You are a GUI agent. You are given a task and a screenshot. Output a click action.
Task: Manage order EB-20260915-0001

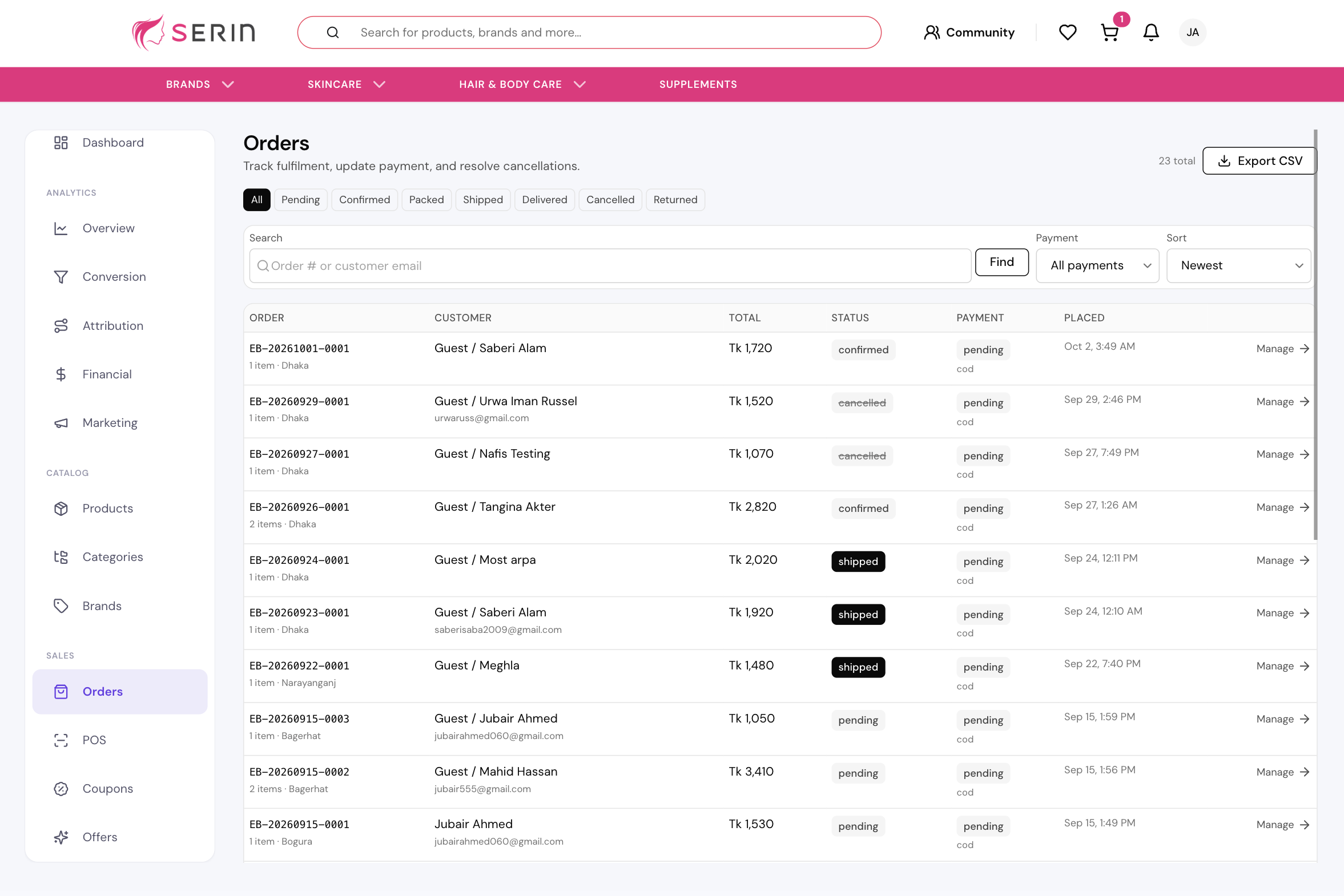pos(1282,825)
